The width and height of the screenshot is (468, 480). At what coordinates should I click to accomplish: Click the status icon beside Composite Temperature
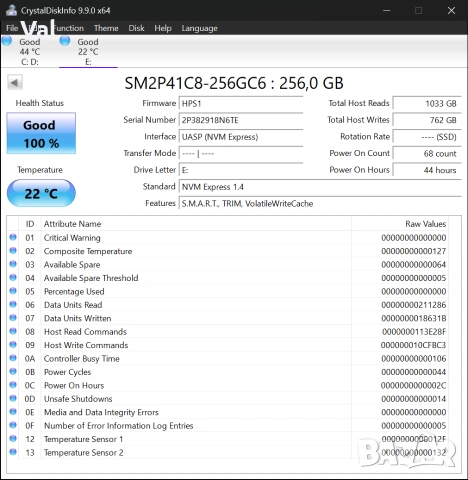(13, 250)
